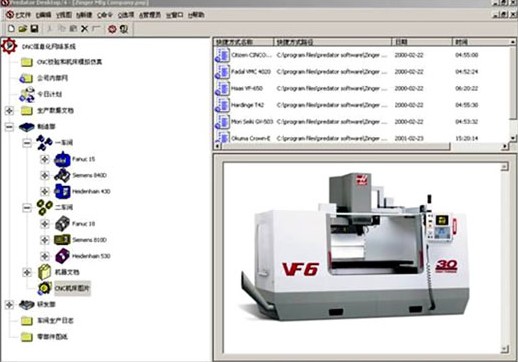The image size is (518, 362).
Task: Click the Fadal VMC 4020 list entry
Action: [x=251, y=72]
